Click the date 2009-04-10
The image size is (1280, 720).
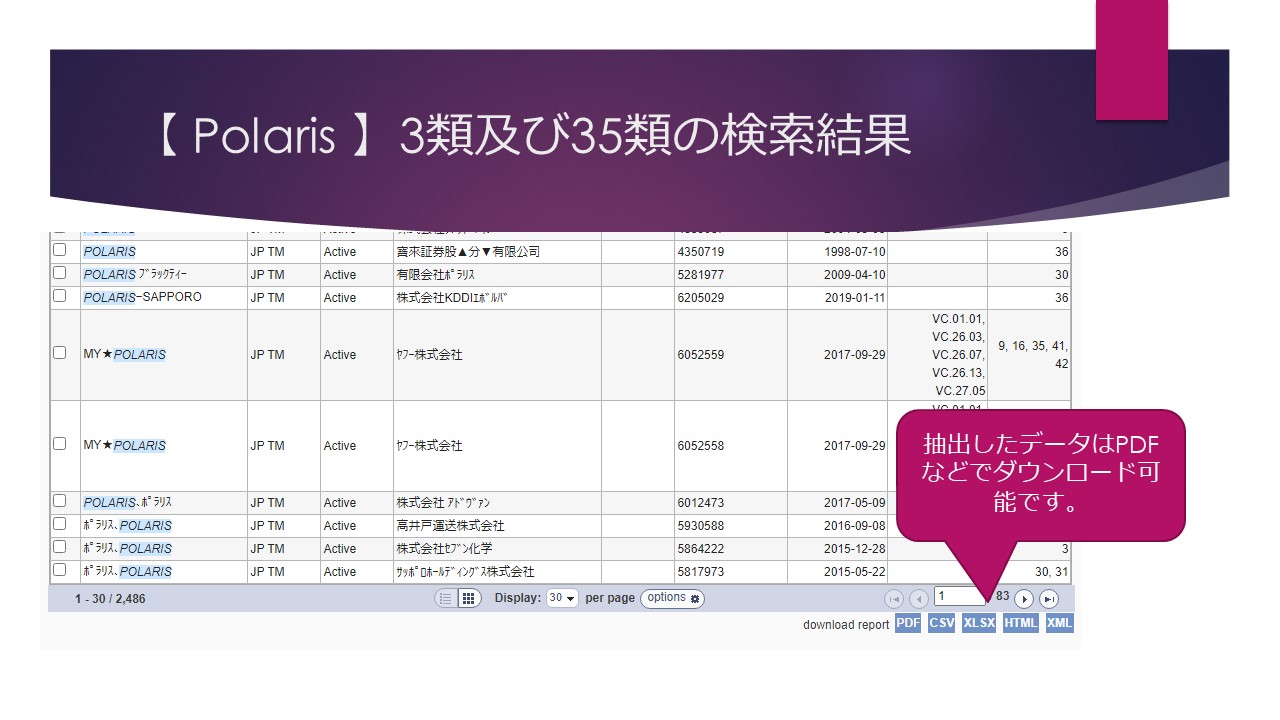[855, 275]
